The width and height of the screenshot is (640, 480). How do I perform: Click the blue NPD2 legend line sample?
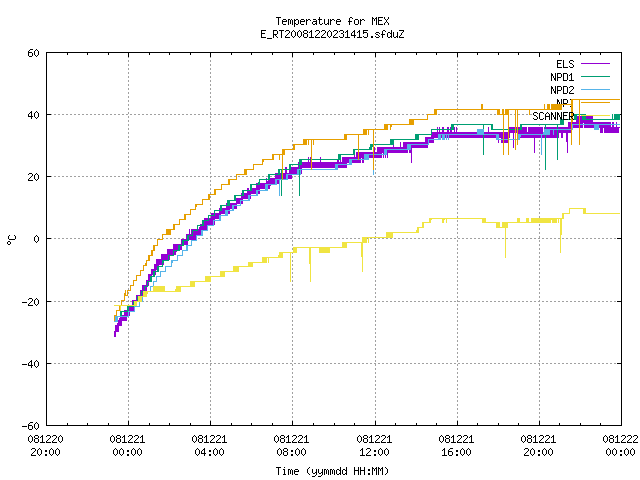tap(596, 90)
